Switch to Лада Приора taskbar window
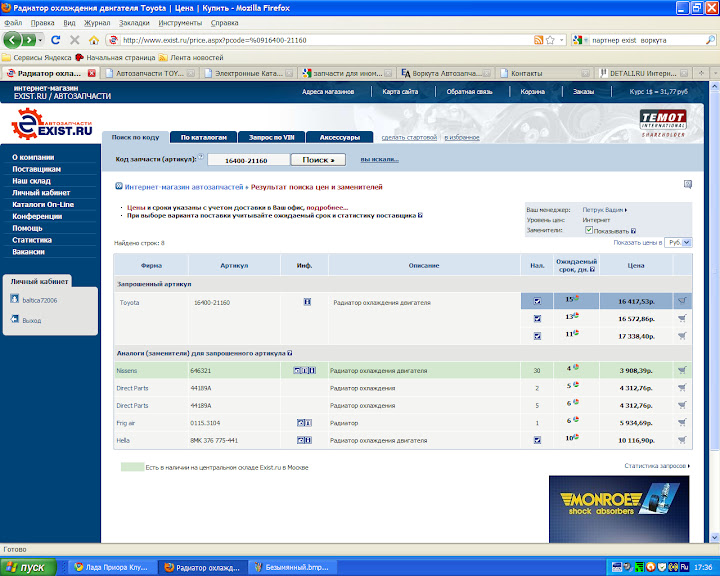720x576 pixels. click(111, 568)
